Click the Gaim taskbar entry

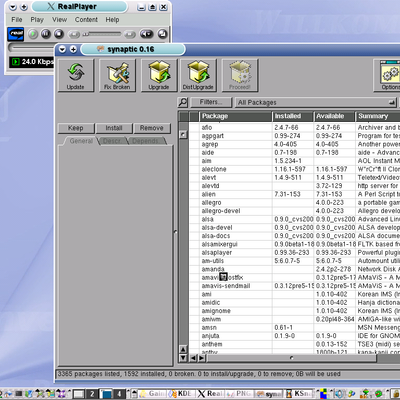point(152,394)
